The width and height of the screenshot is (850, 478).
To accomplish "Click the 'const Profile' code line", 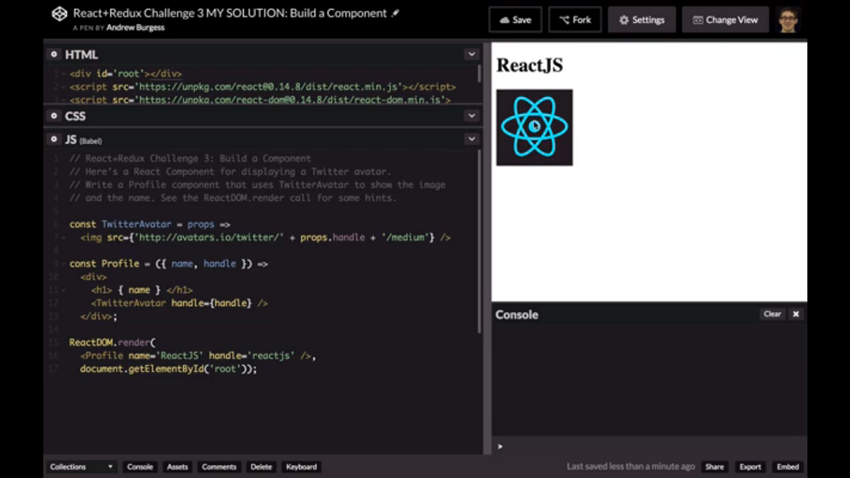I will tap(169, 263).
